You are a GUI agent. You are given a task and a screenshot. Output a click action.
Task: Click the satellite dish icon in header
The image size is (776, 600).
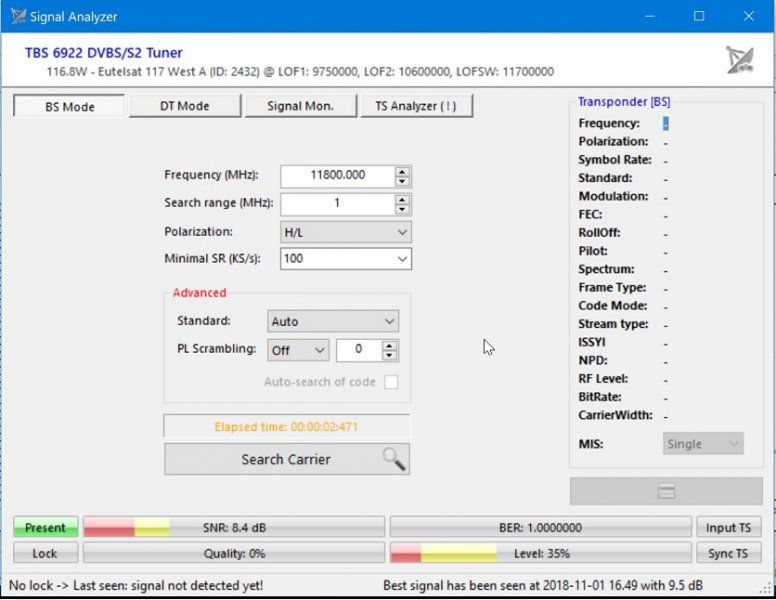coord(739,61)
